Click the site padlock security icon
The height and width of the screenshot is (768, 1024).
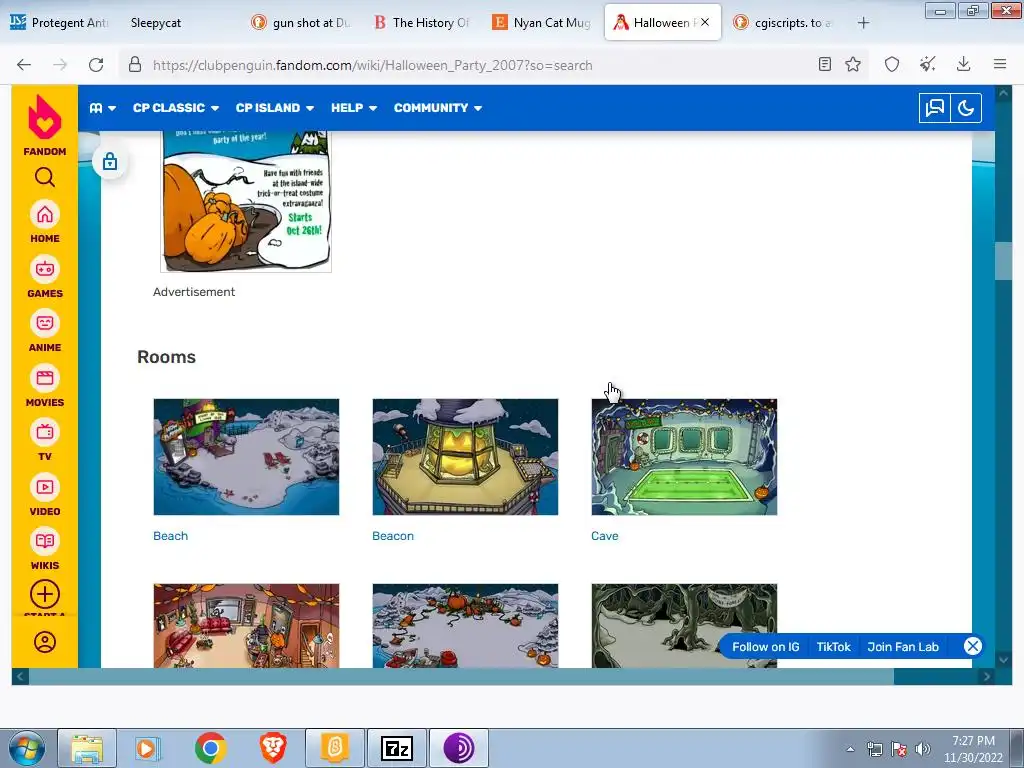[x=135, y=65]
